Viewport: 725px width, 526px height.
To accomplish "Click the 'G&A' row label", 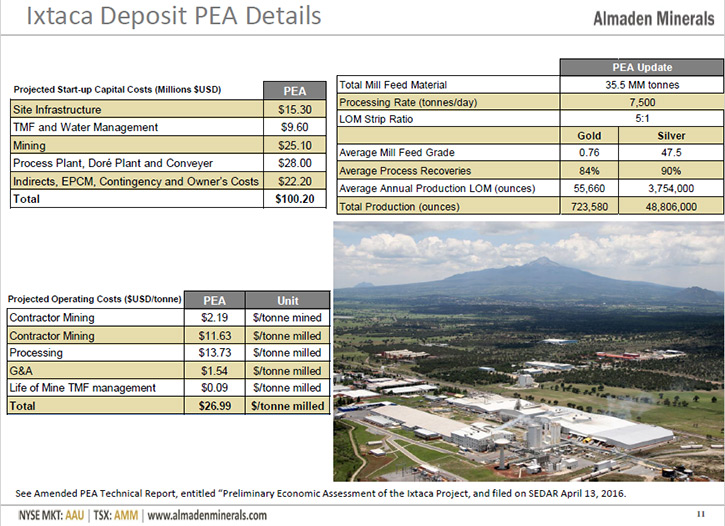I will pos(21,371).
